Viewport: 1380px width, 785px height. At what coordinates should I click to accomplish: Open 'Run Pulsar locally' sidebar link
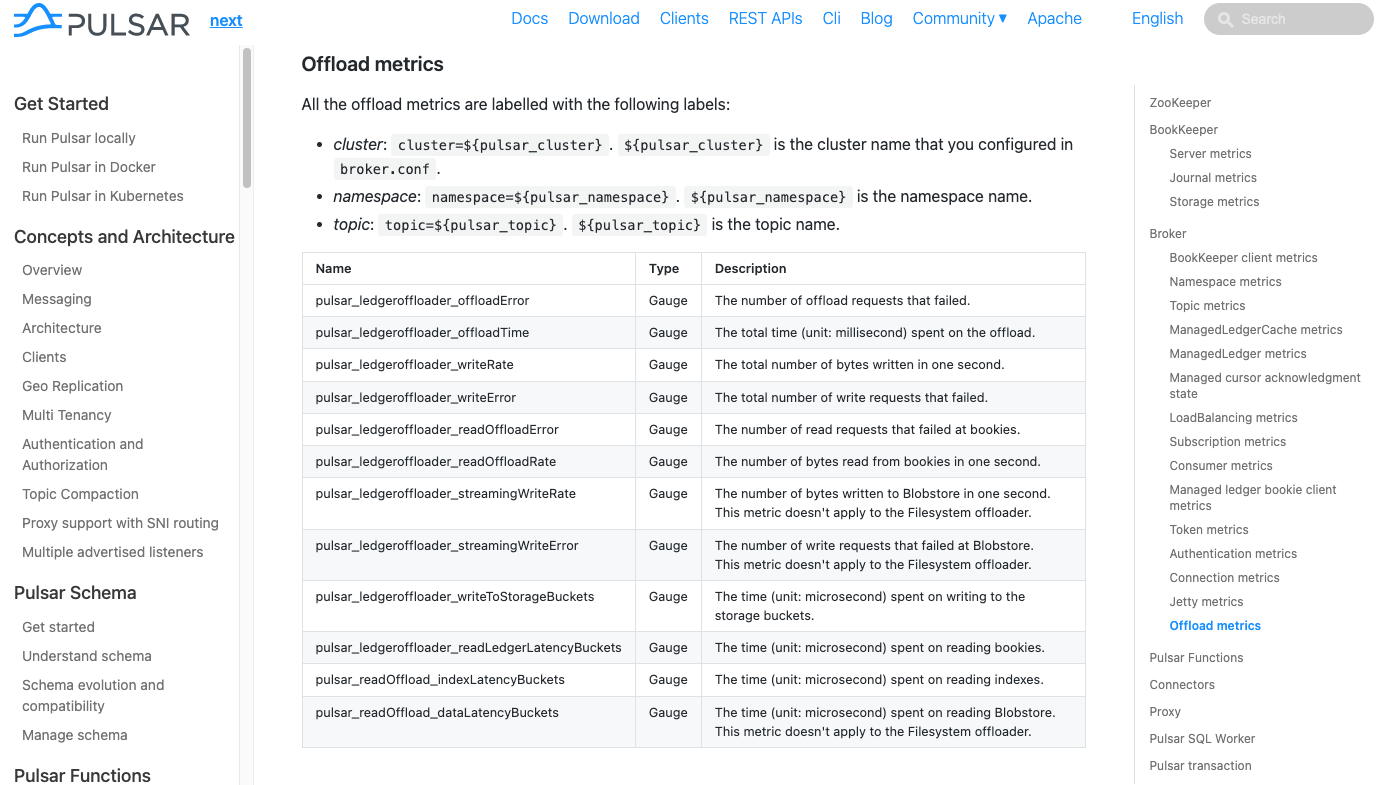[79, 138]
